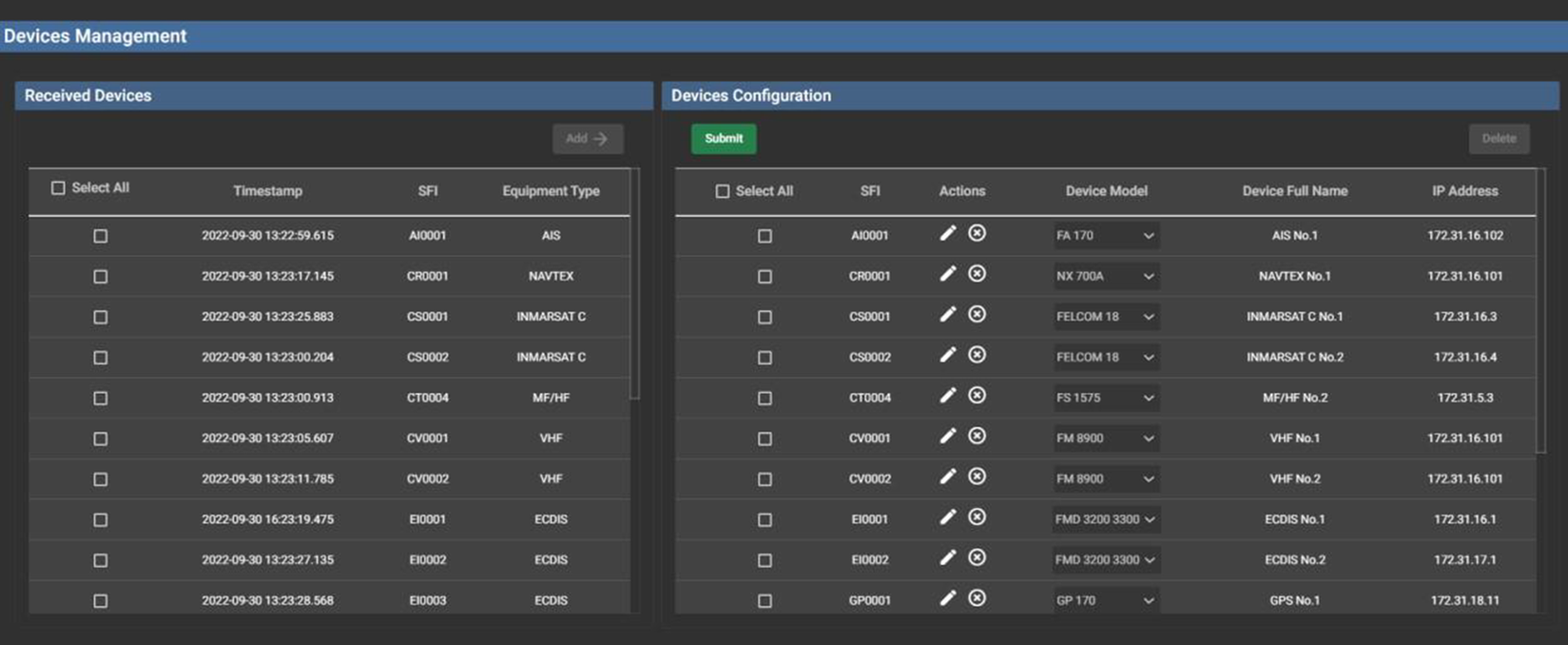The height and width of the screenshot is (645, 1568).
Task: Open FMD 3200 3300 dropdown for ECDIS No.1
Action: [x=1105, y=519]
